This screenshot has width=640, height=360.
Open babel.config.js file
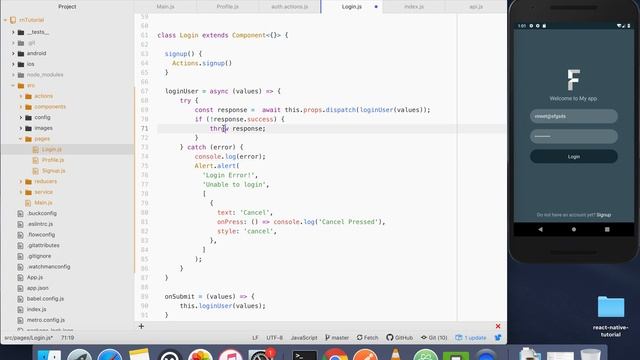tap(45, 299)
